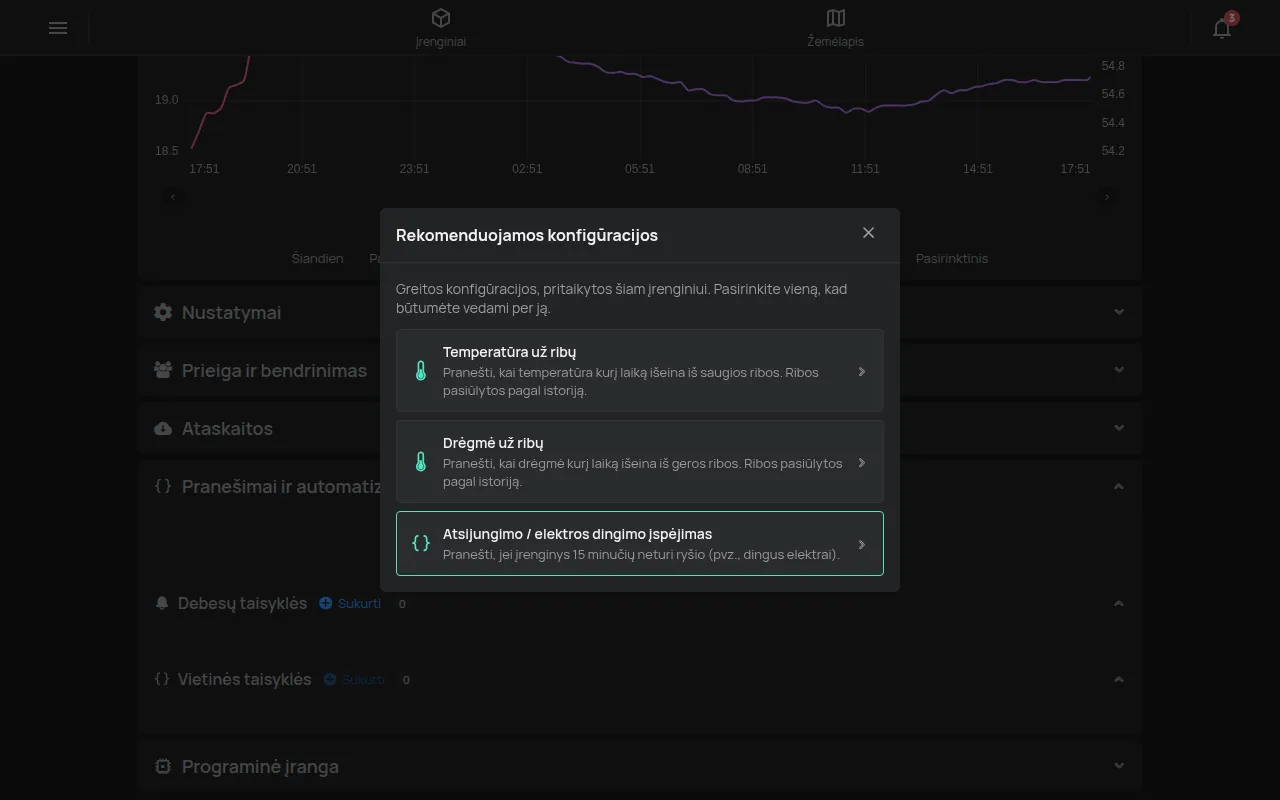Click the Nustatymai gear icon
This screenshot has width=1280, height=800.
point(163,312)
